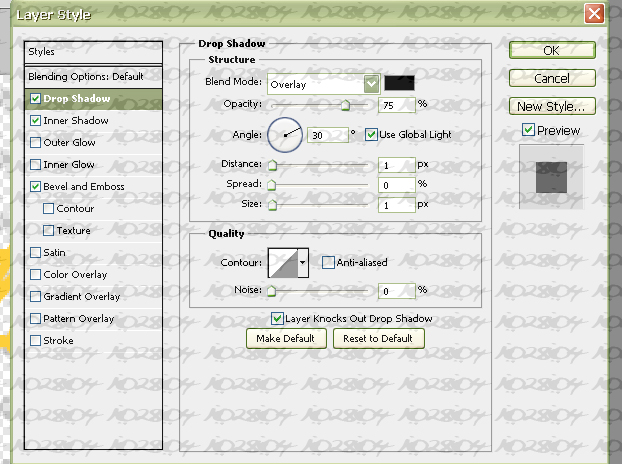622x464 pixels.
Task: Select the Stroke effect row
Action: 93,340
